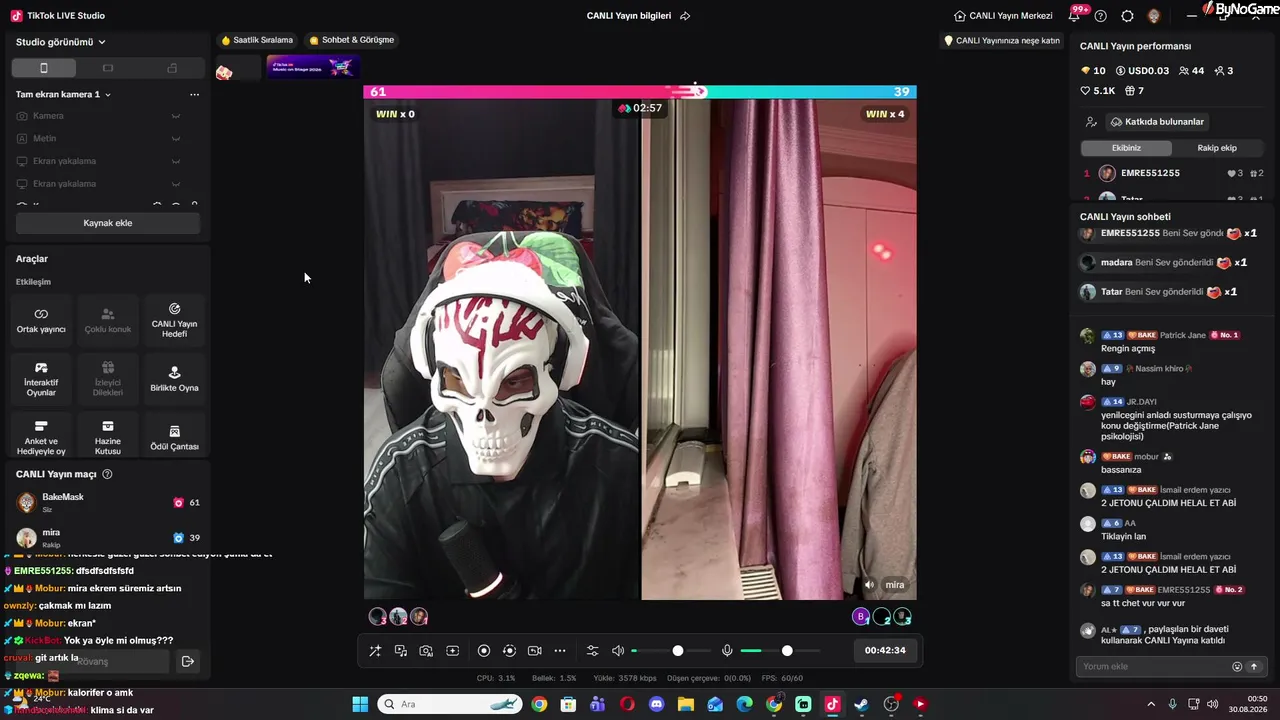The width and height of the screenshot is (1280, 720).
Task: Click CANLI Yayınınıza neşe katın tip
Action: [1002, 41]
